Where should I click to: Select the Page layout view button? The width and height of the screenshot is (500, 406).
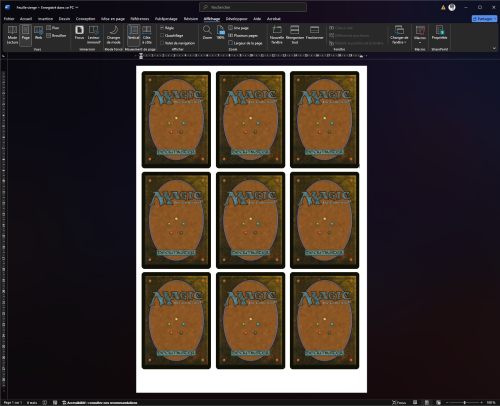[26, 35]
